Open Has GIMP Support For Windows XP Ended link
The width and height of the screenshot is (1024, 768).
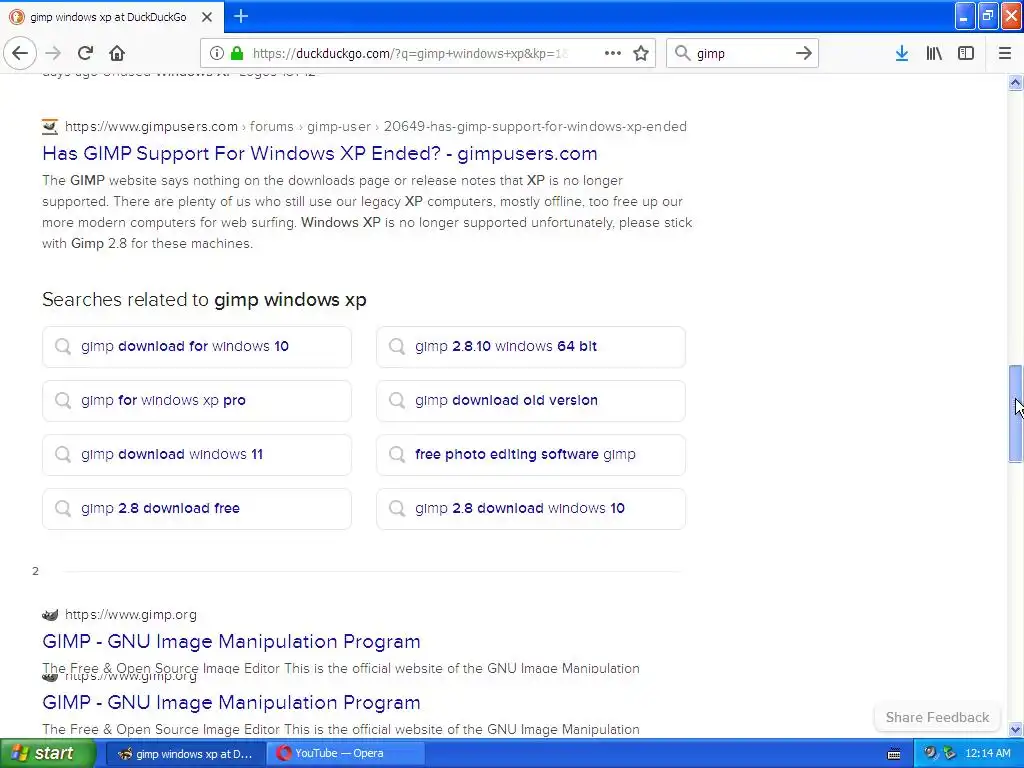319,153
